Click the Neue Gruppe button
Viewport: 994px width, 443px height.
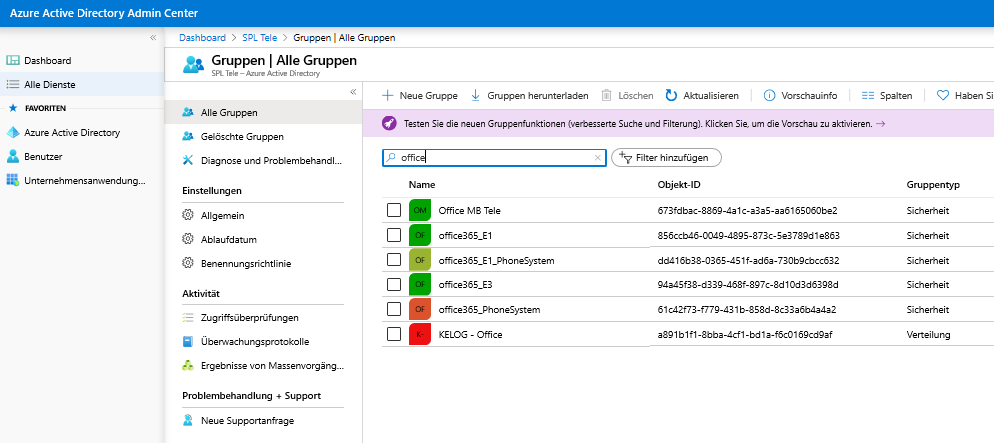click(419, 96)
